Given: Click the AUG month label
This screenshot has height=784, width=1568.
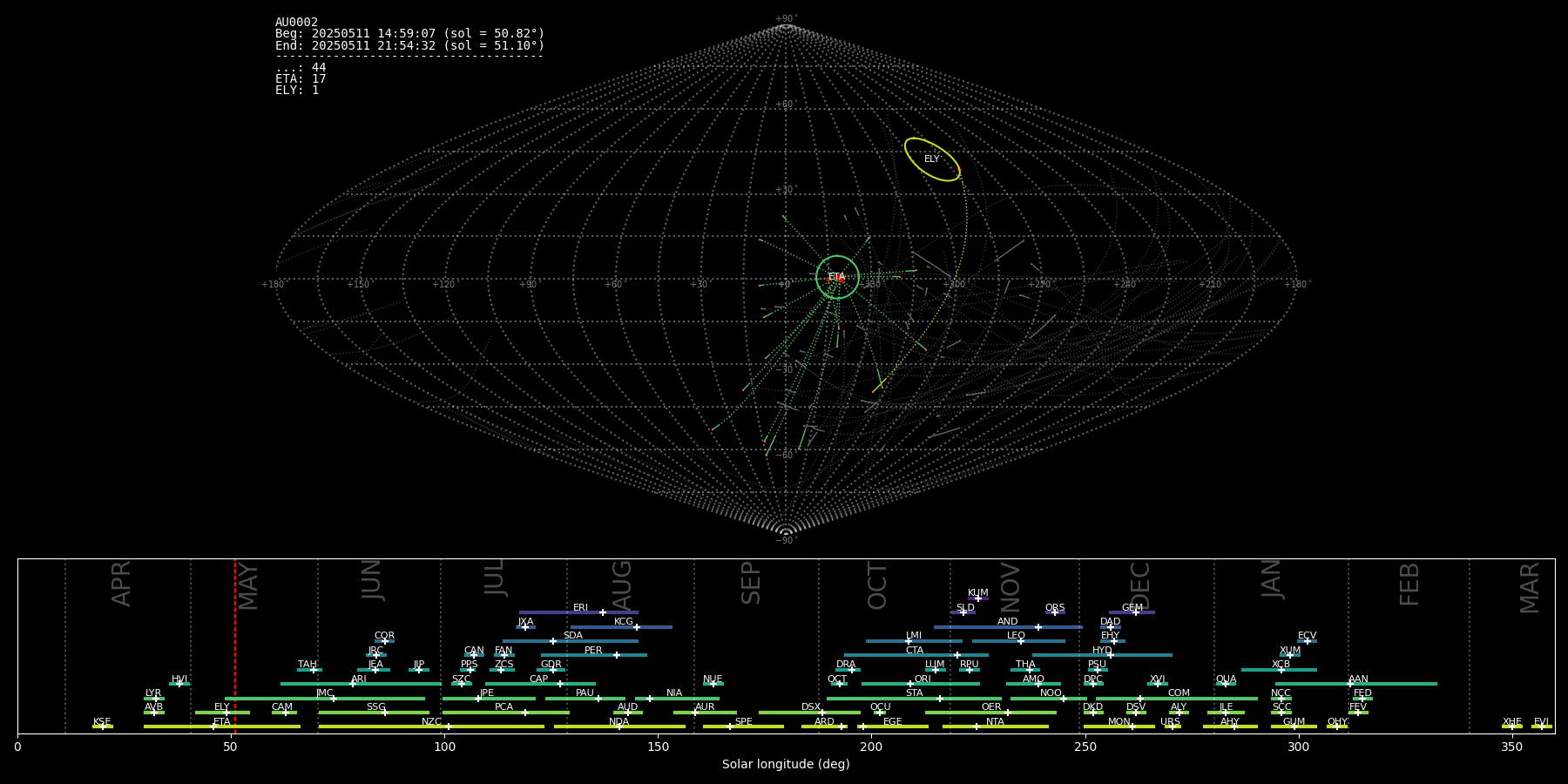Looking at the screenshot, I should tap(622, 585).
